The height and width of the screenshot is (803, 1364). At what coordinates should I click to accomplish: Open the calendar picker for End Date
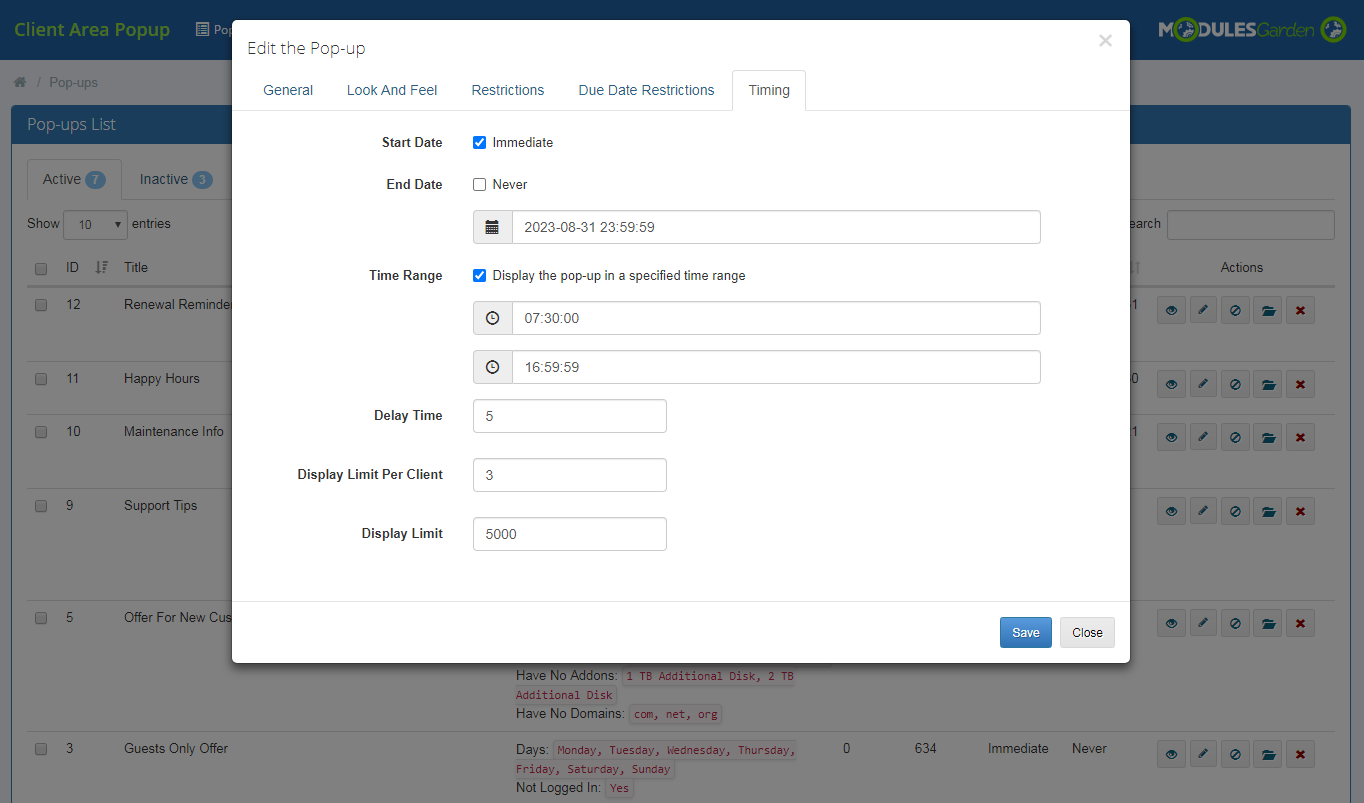click(492, 227)
